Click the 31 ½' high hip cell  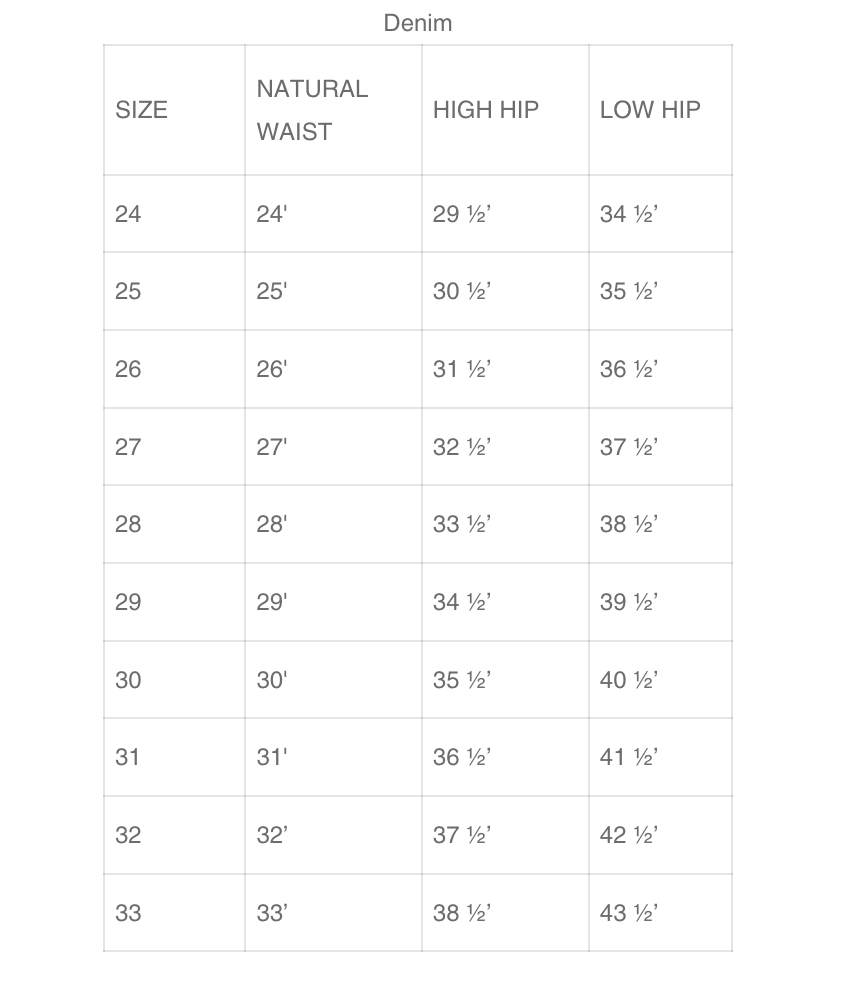(461, 369)
